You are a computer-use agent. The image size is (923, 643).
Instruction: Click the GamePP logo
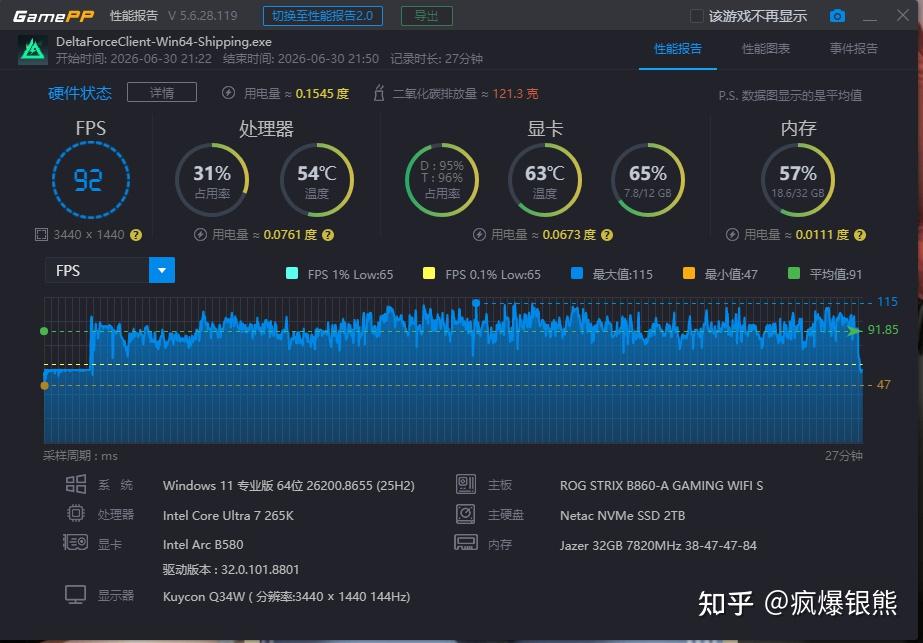point(54,16)
